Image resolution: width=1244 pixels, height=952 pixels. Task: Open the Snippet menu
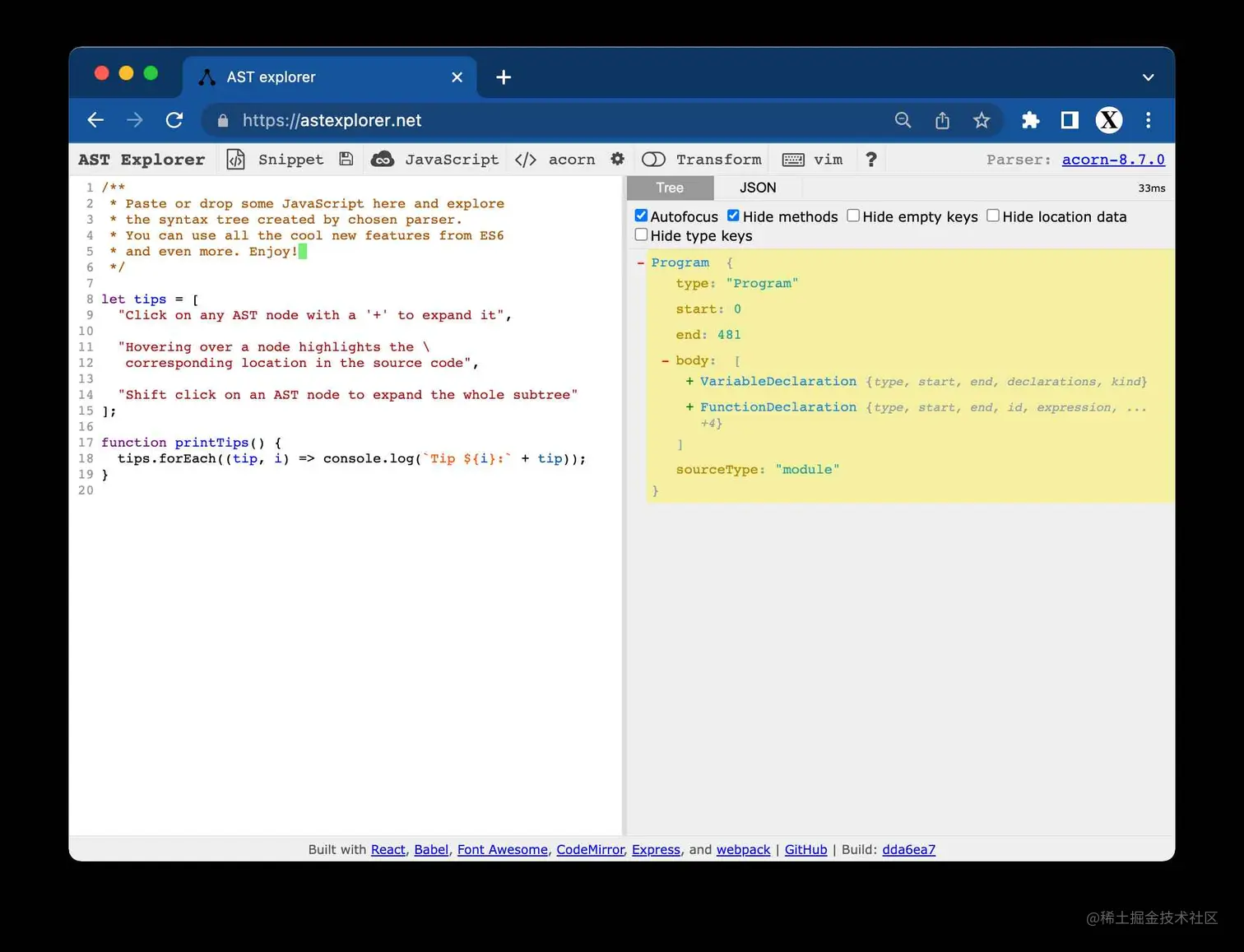(290, 160)
